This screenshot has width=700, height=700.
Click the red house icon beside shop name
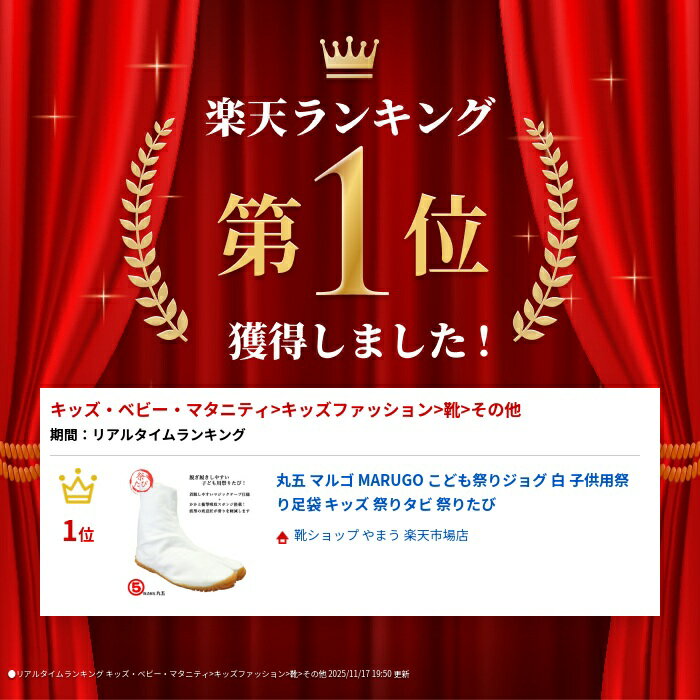(282, 537)
